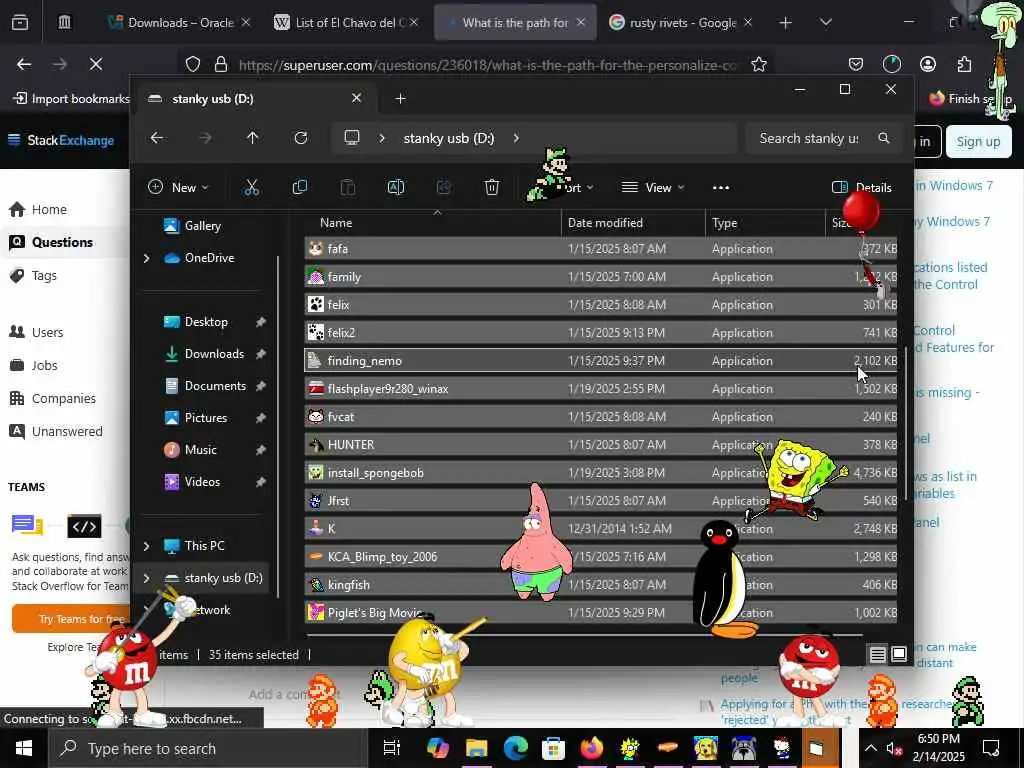Open a new Firefox tab
1024x768 pixels.
point(786,22)
